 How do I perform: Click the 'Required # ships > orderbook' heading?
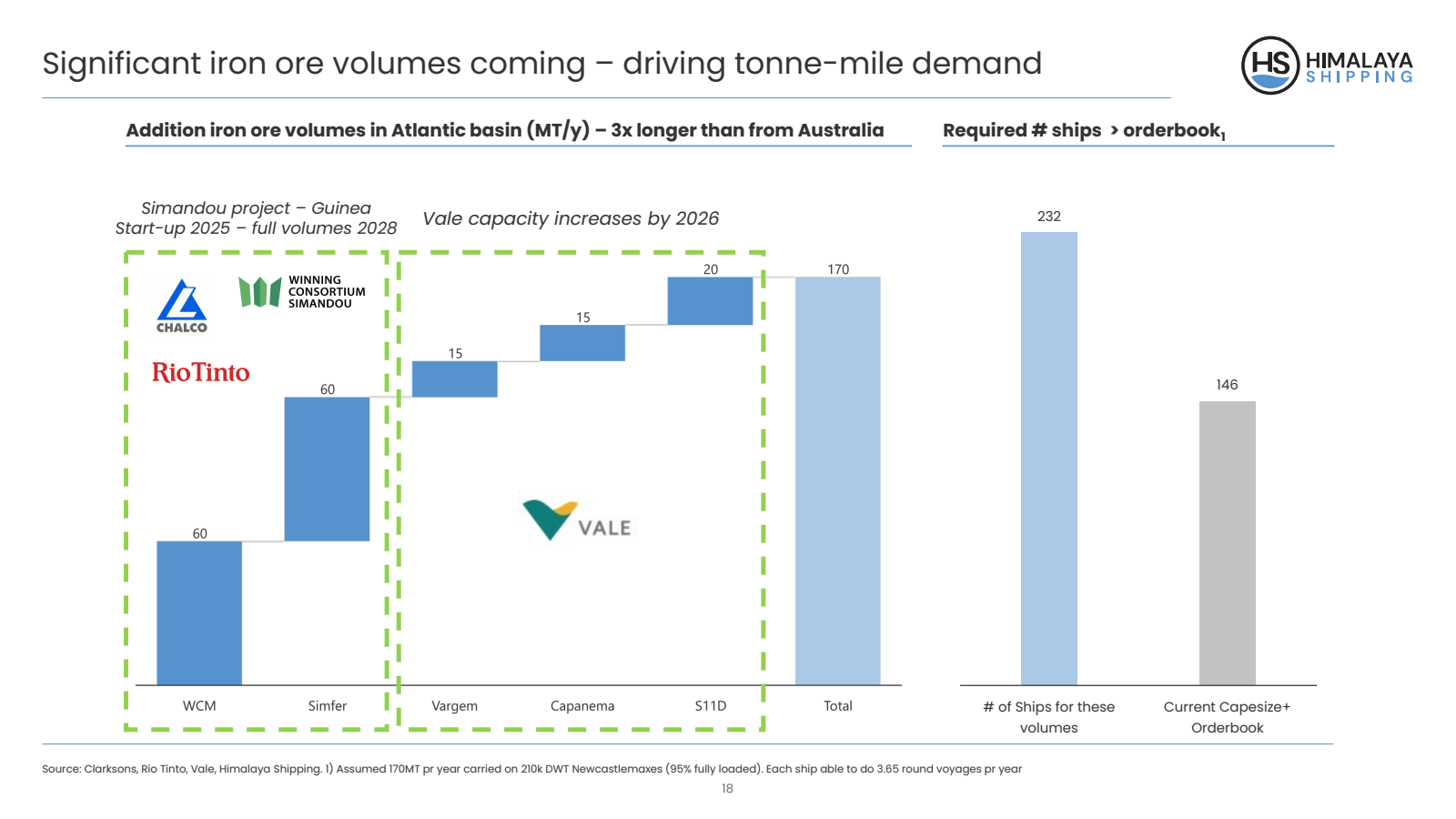point(1084,130)
